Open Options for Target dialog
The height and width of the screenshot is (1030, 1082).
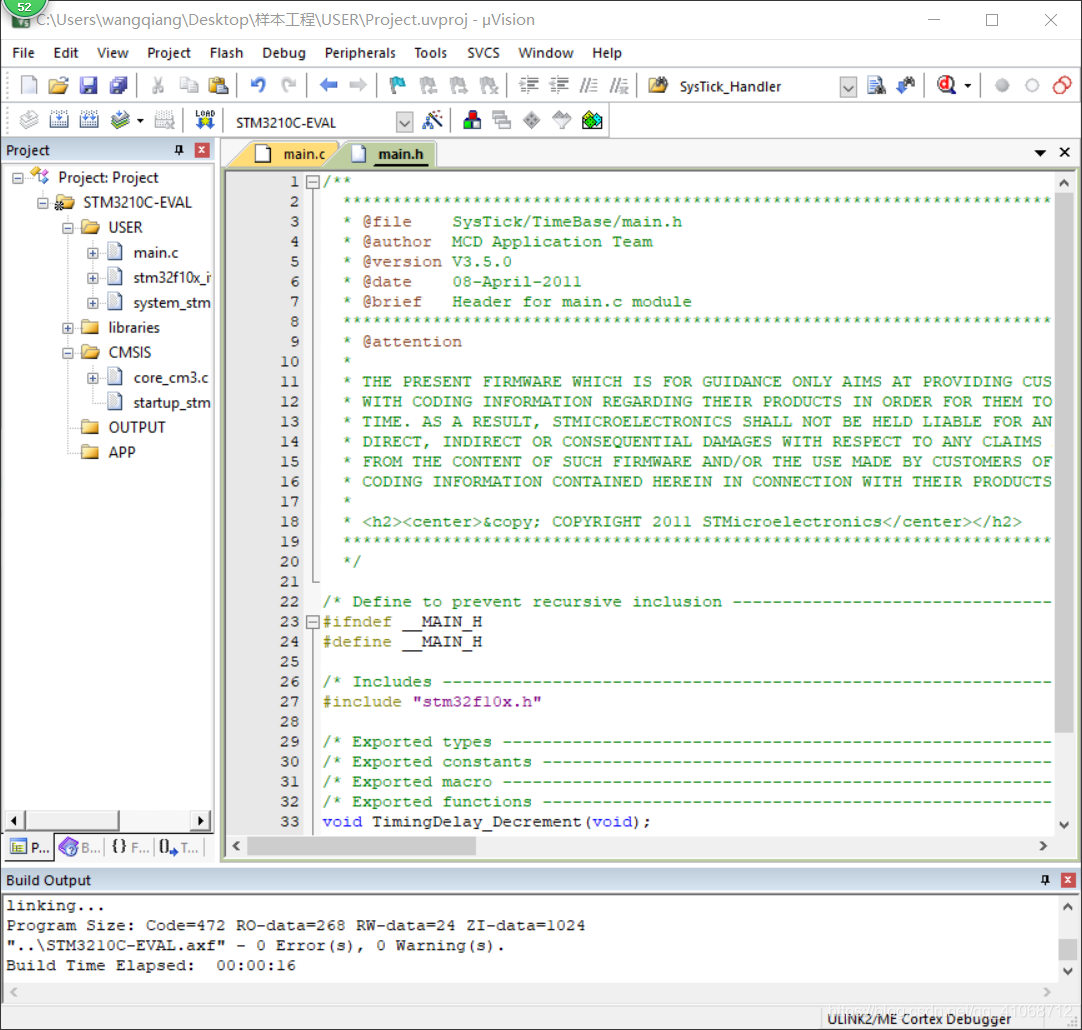point(434,119)
